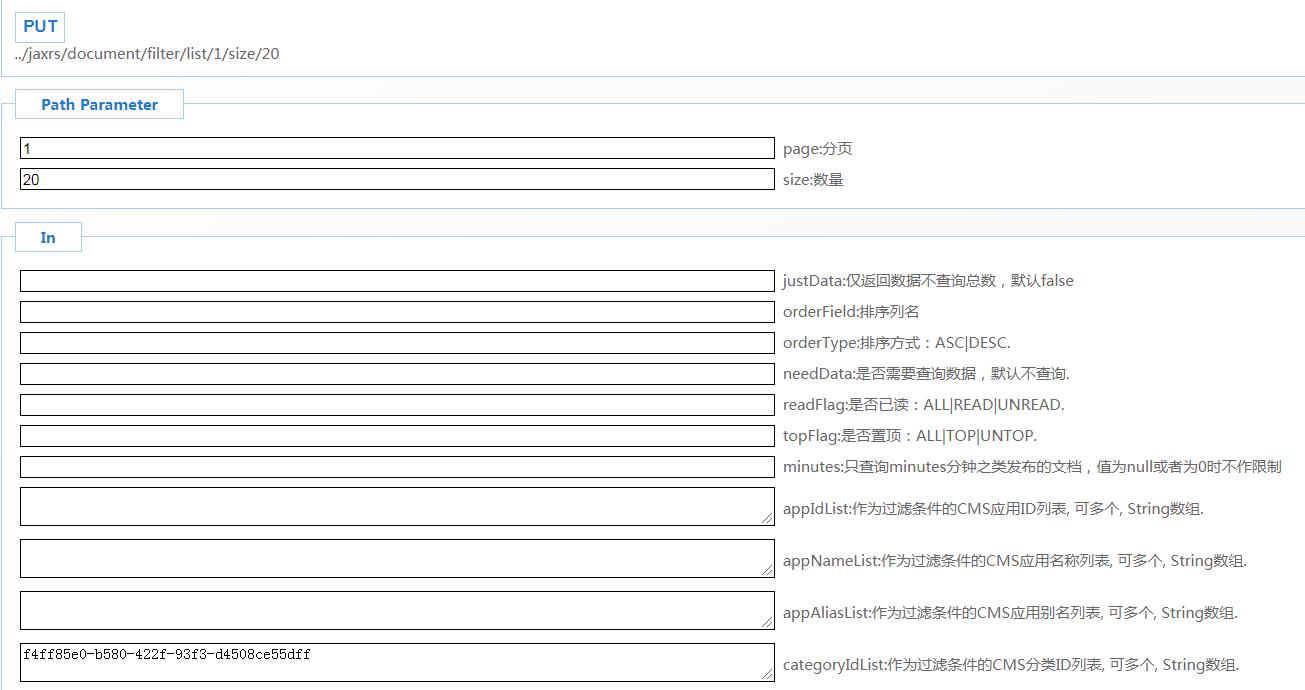The image size is (1305, 690).
Task: Click the appIdList text area
Action: click(397, 506)
